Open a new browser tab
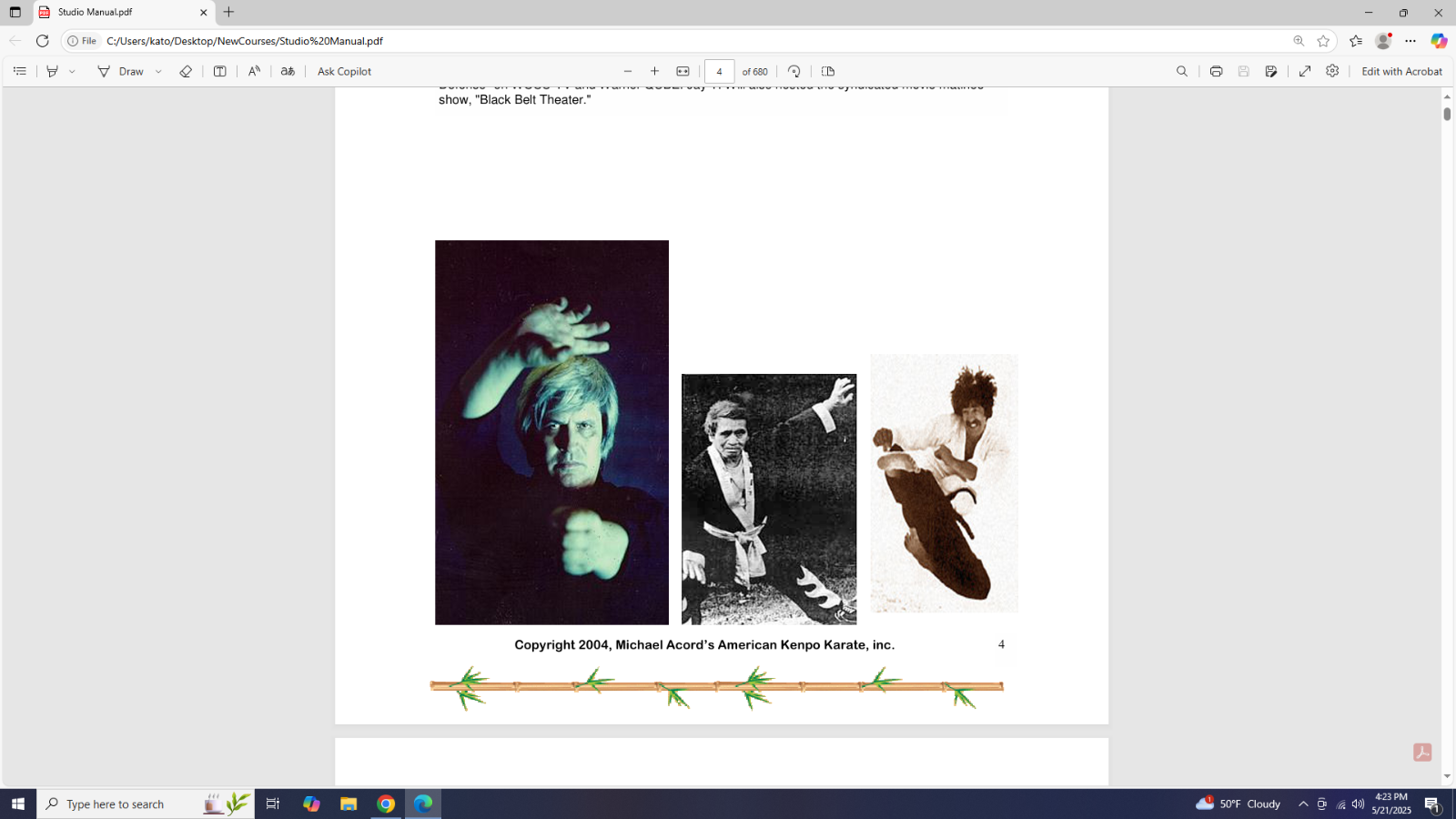 [229, 12]
